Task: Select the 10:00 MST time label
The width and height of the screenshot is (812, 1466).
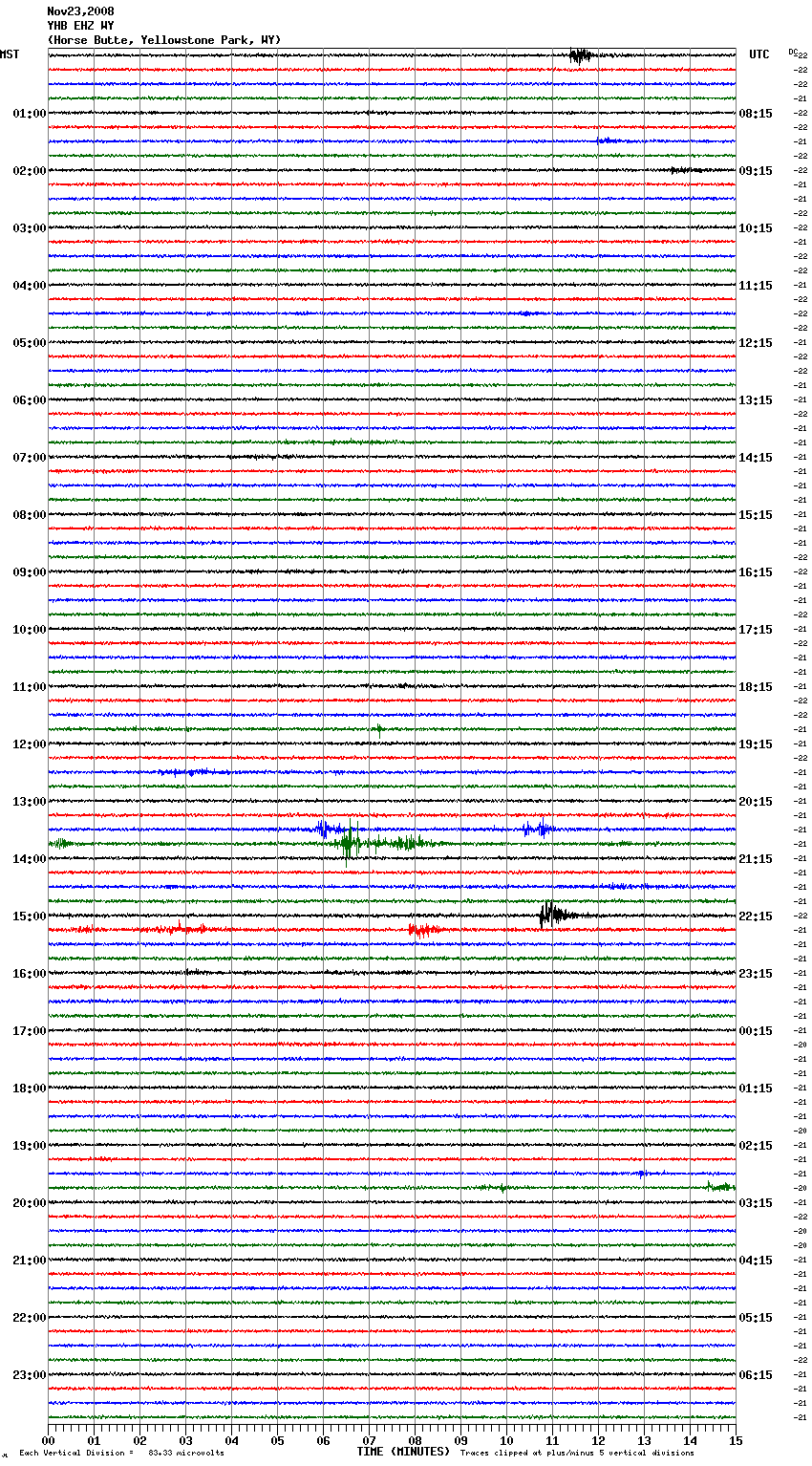Action: (30, 630)
